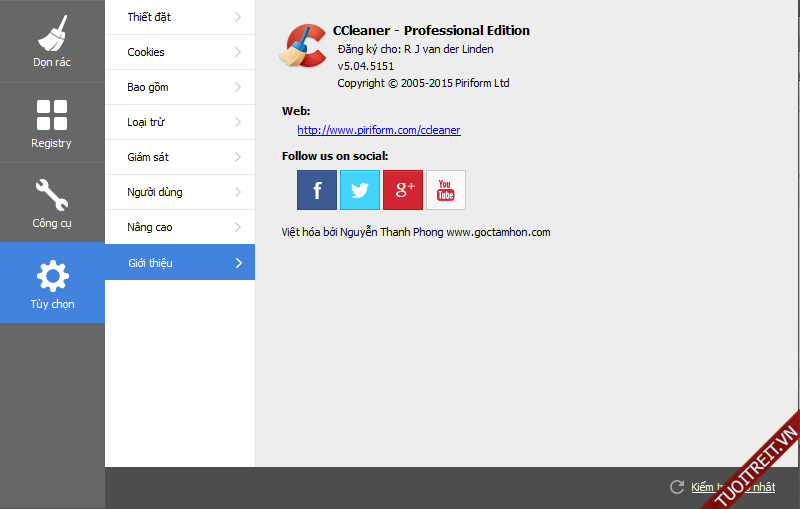The height and width of the screenshot is (509, 800).
Task: Open the Bao gồm include page
Action: pos(180,87)
